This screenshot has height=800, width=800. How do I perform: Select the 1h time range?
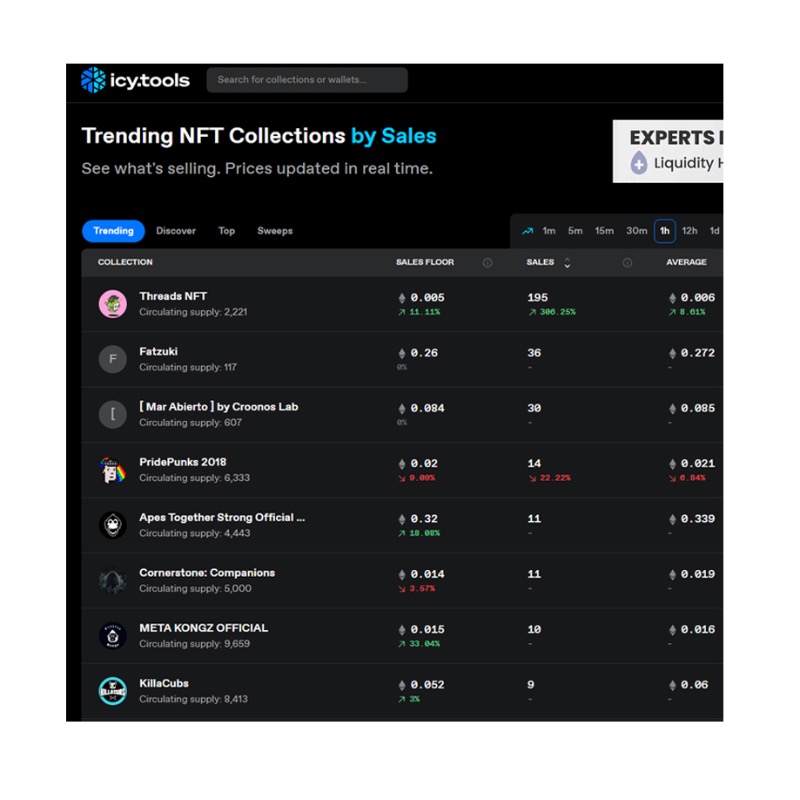(x=665, y=231)
